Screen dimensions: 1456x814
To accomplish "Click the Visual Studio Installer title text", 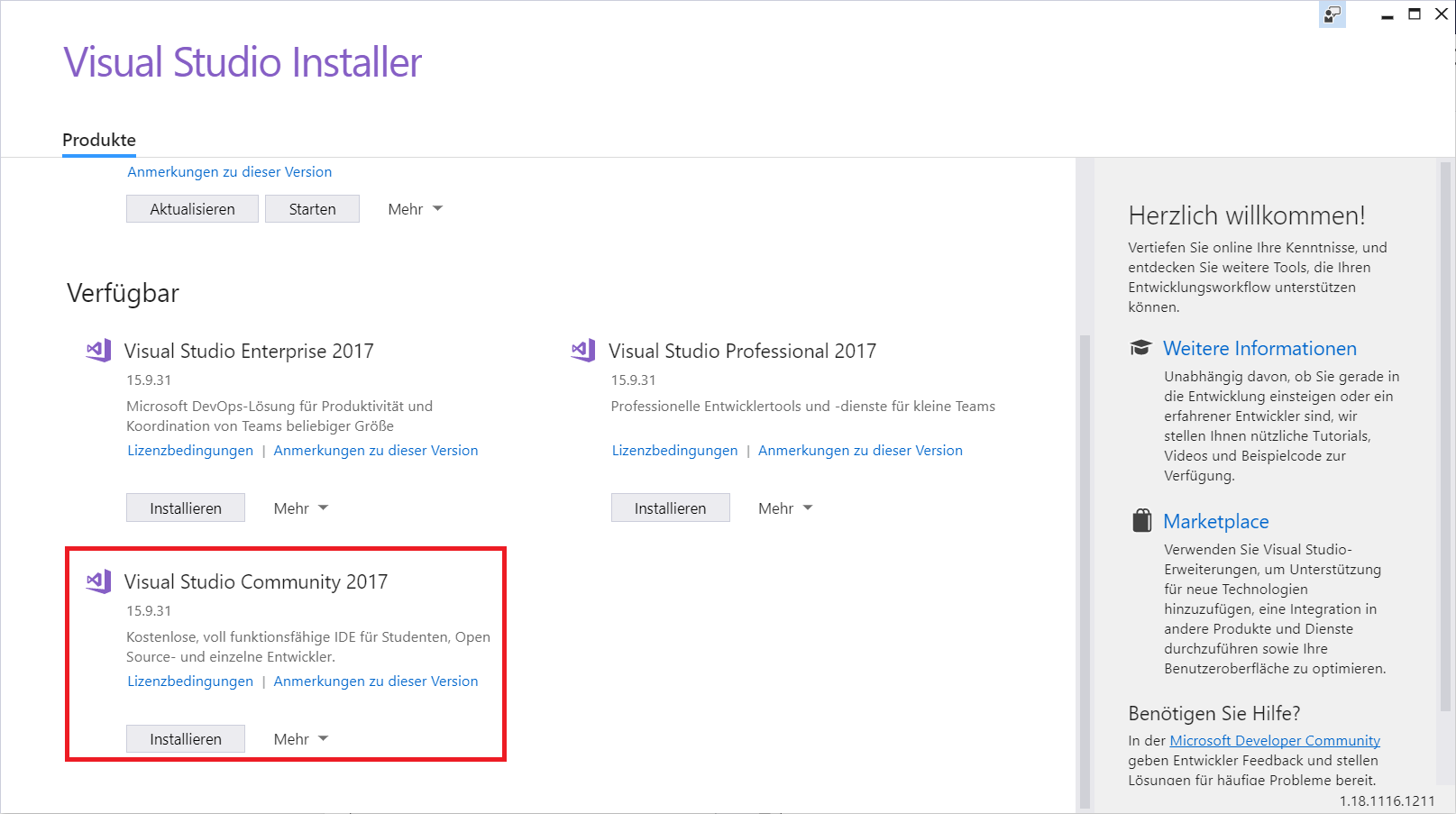I will tap(243, 63).
